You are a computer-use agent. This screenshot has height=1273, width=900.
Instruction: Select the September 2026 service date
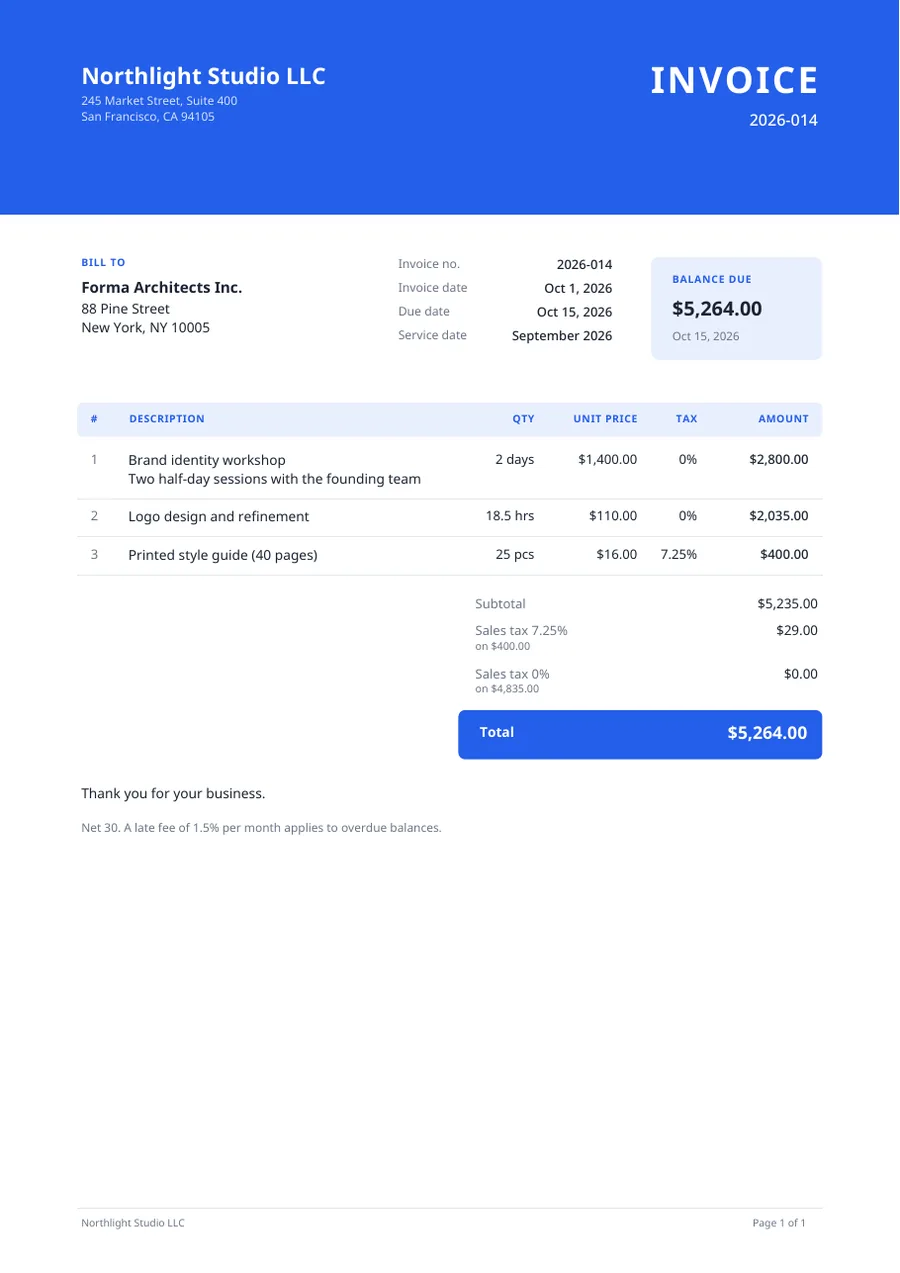[x=562, y=336]
